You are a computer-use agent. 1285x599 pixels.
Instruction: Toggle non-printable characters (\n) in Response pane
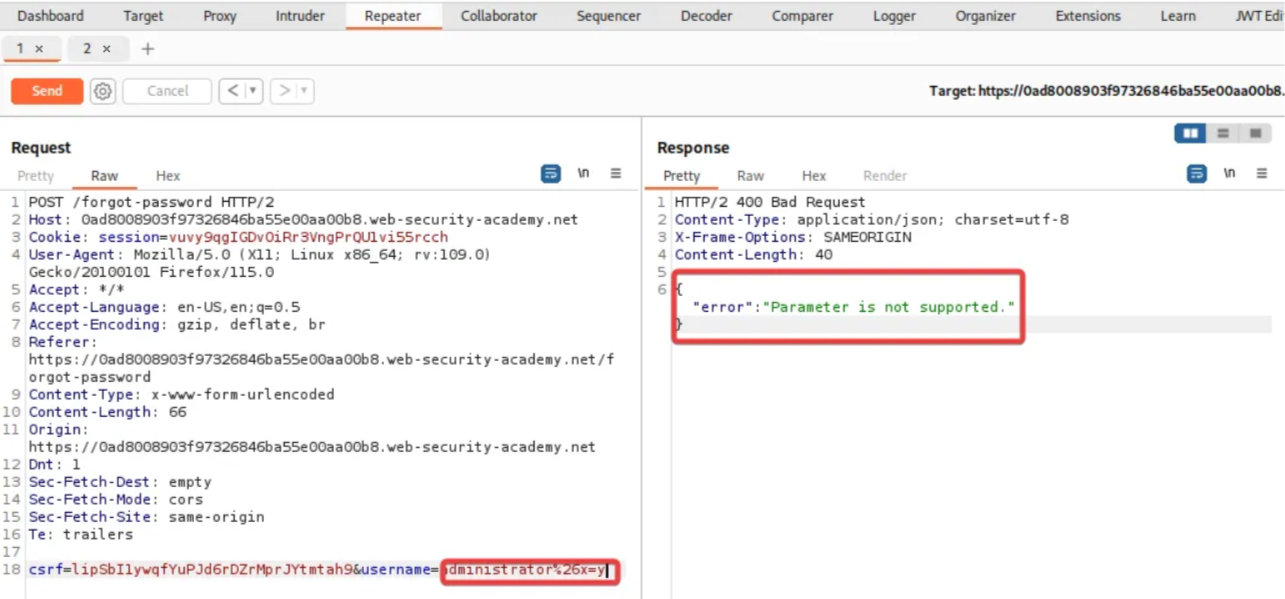coord(1229,174)
